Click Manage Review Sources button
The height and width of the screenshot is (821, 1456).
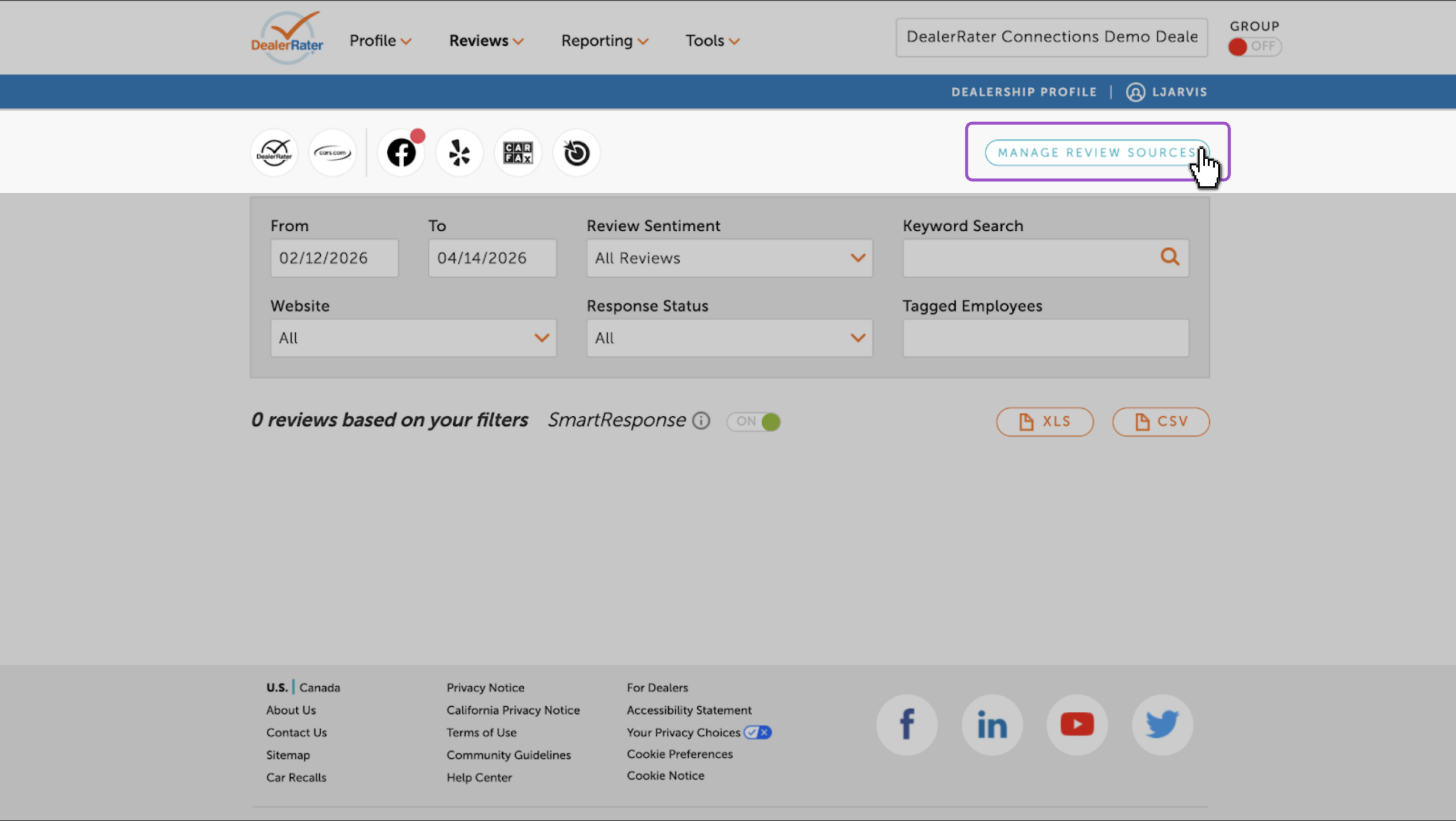coord(1097,152)
